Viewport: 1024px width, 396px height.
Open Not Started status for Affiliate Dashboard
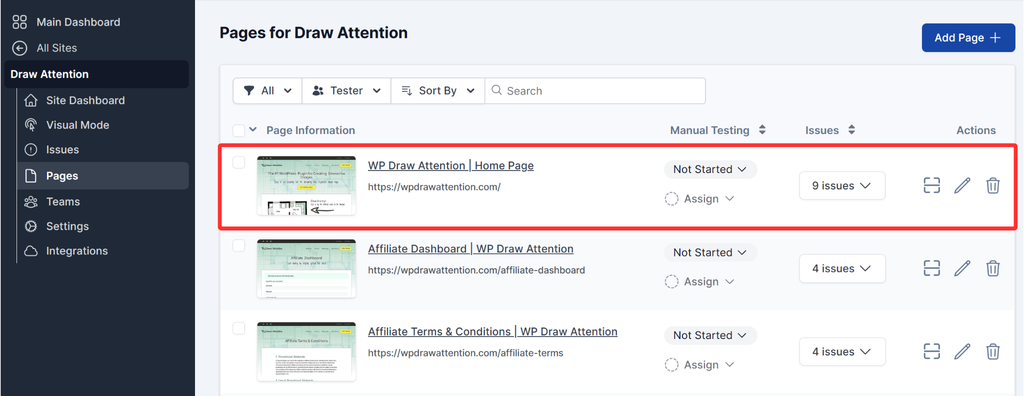710,252
